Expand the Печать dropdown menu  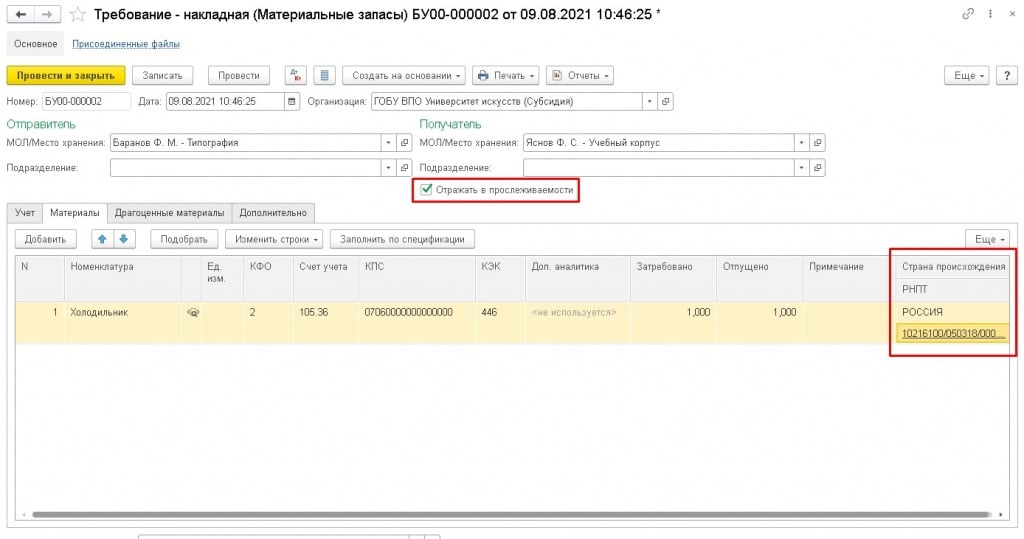click(507, 76)
